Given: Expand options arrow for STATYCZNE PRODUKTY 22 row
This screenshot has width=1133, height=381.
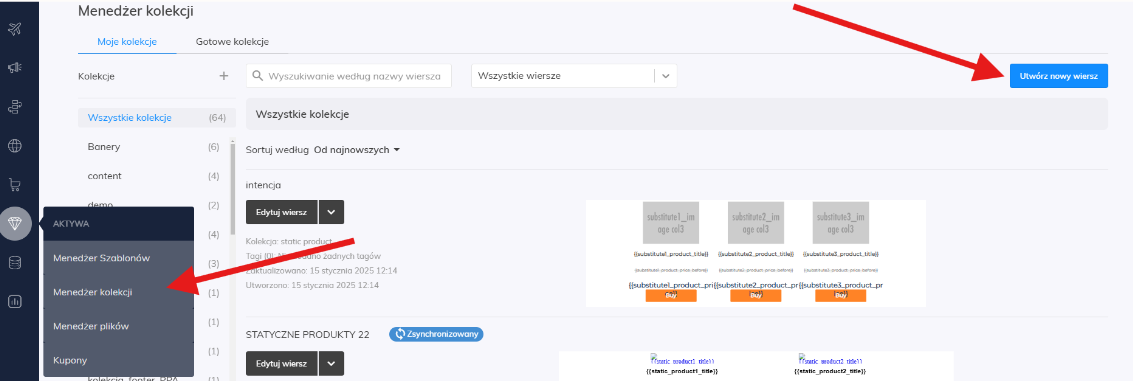Looking at the screenshot, I should [x=331, y=364].
